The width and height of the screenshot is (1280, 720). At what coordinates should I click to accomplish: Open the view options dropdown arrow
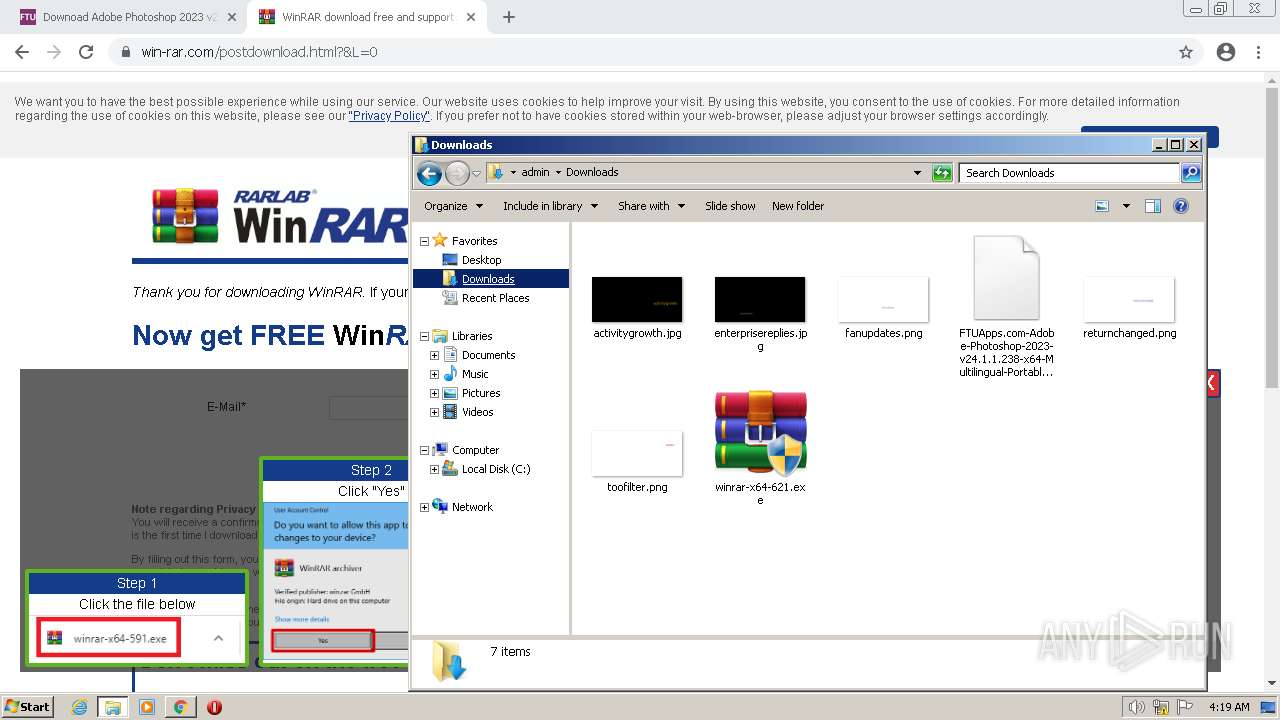click(1126, 206)
